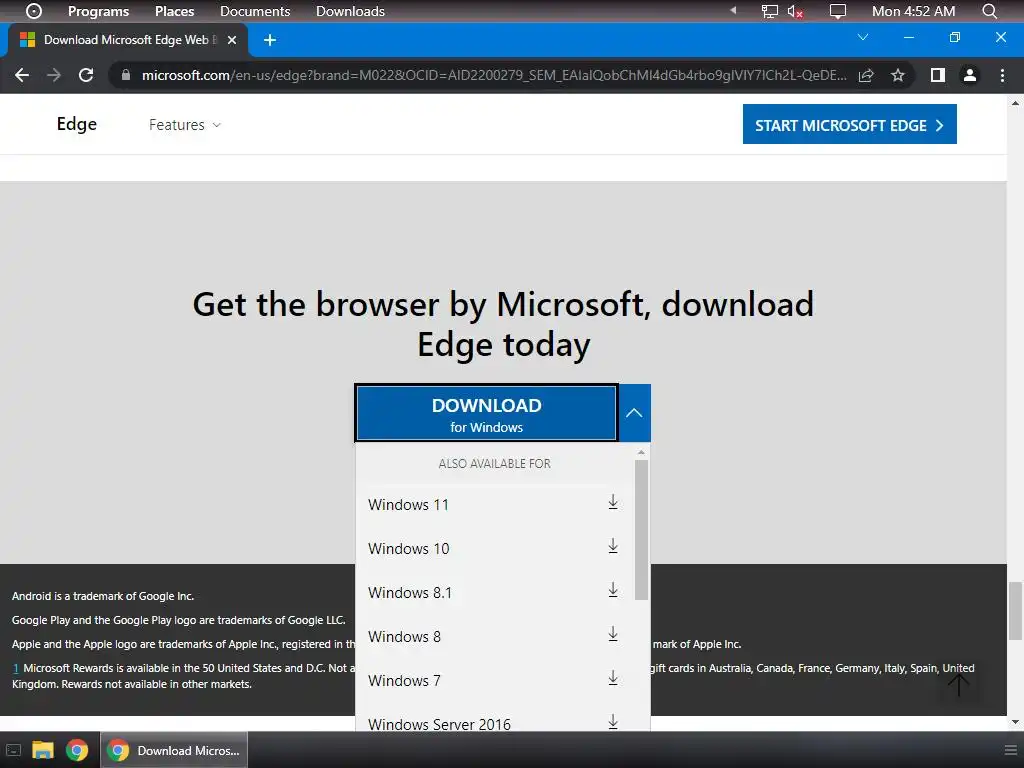Image resolution: width=1024 pixels, height=768 pixels.
Task: Click the Mon 4:52 AM clock
Action: click(x=913, y=11)
